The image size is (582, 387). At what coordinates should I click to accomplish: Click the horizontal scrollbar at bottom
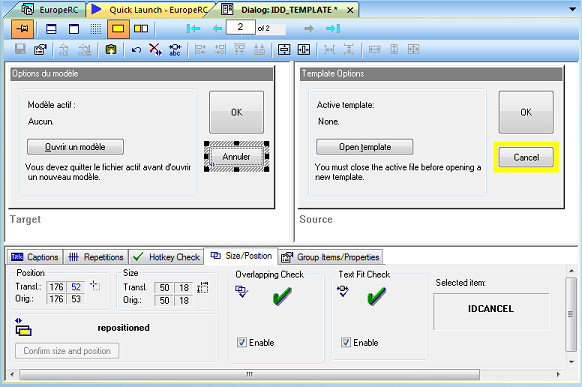coord(249,374)
